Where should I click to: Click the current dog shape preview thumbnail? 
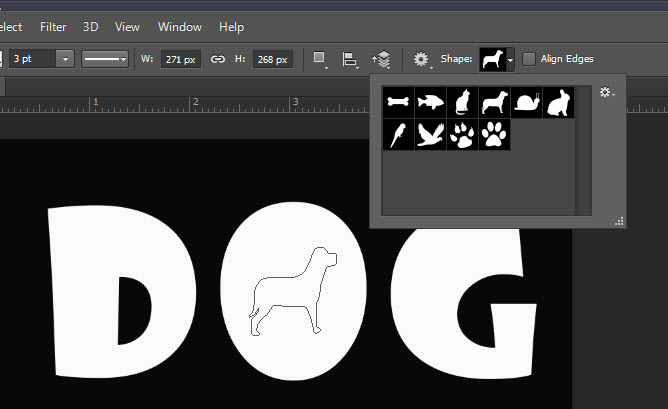point(493,59)
